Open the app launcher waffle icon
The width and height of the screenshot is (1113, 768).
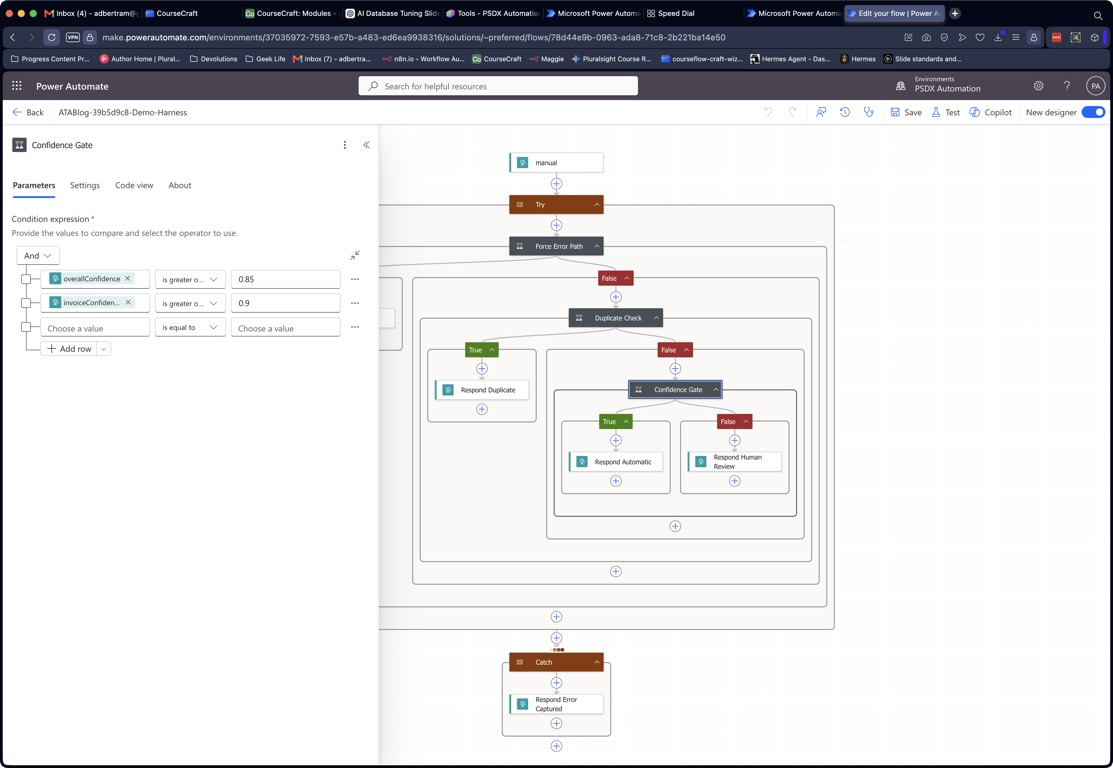[17, 86]
